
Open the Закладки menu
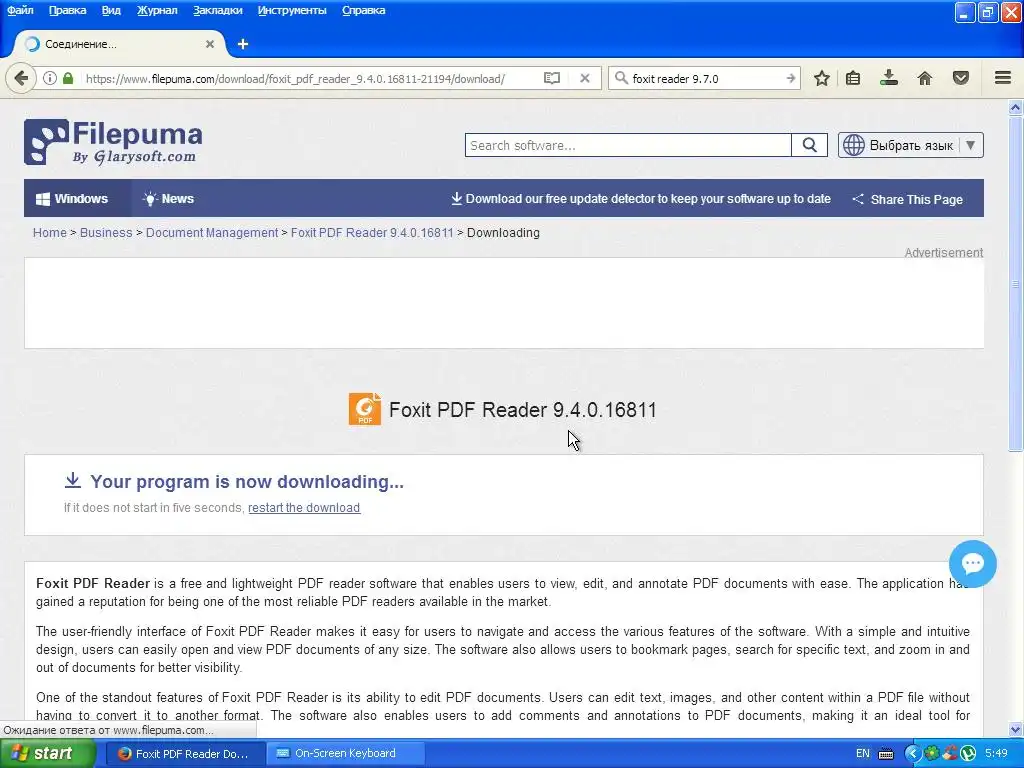tap(217, 10)
